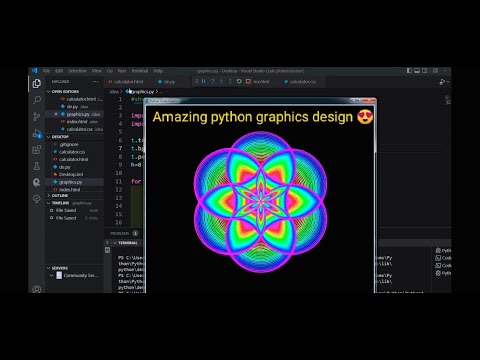480x360 pixels.
Task: Open Run and Debug view
Action: coord(37,133)
